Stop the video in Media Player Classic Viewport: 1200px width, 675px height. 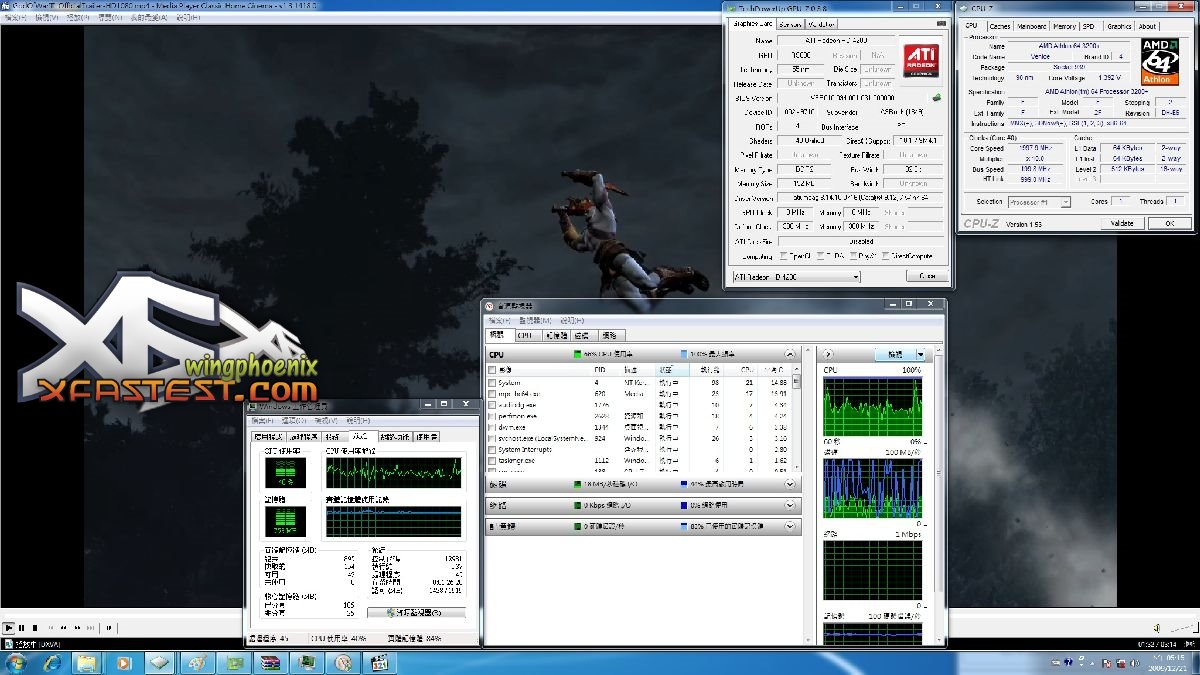pyautogui.click(x=36, y=628)
